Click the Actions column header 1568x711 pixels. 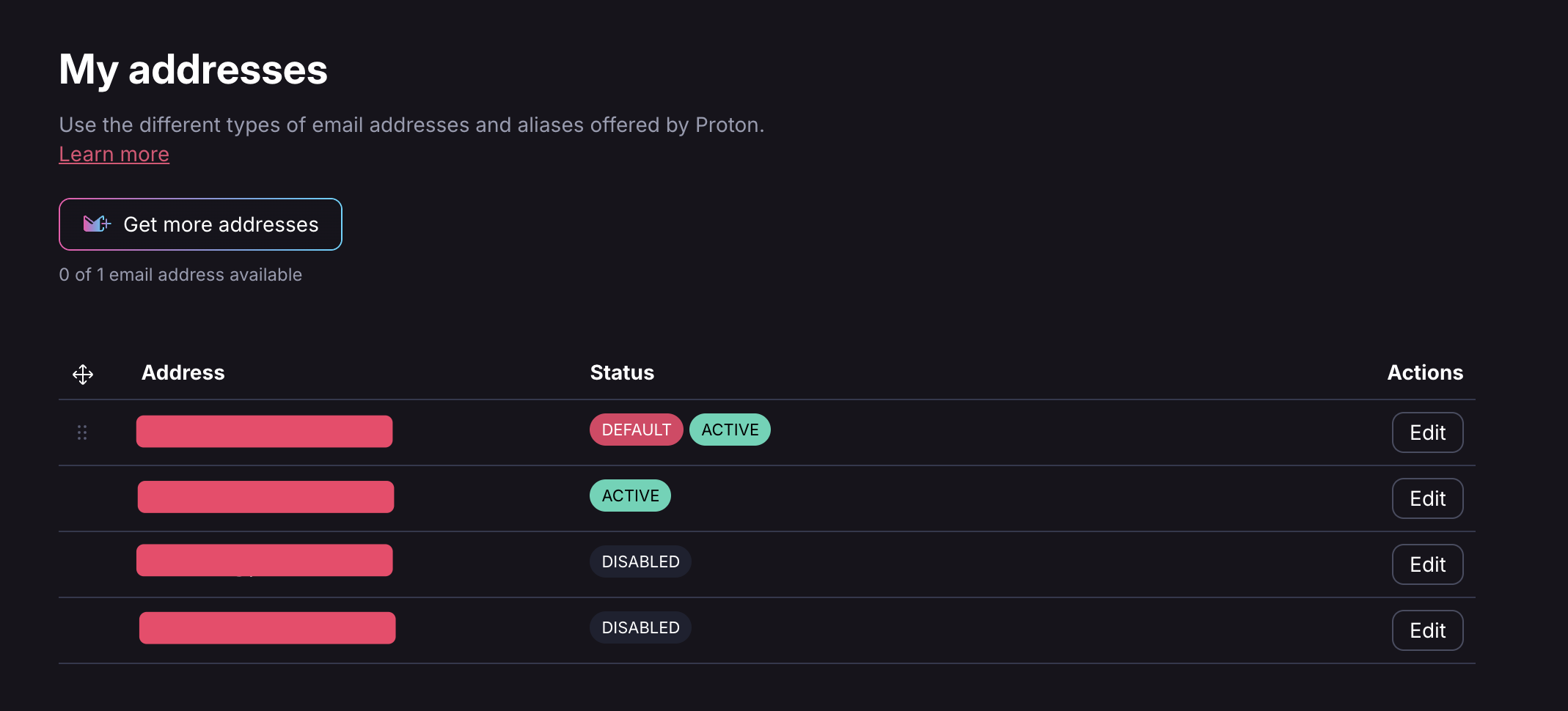[x=1424, y=372]
